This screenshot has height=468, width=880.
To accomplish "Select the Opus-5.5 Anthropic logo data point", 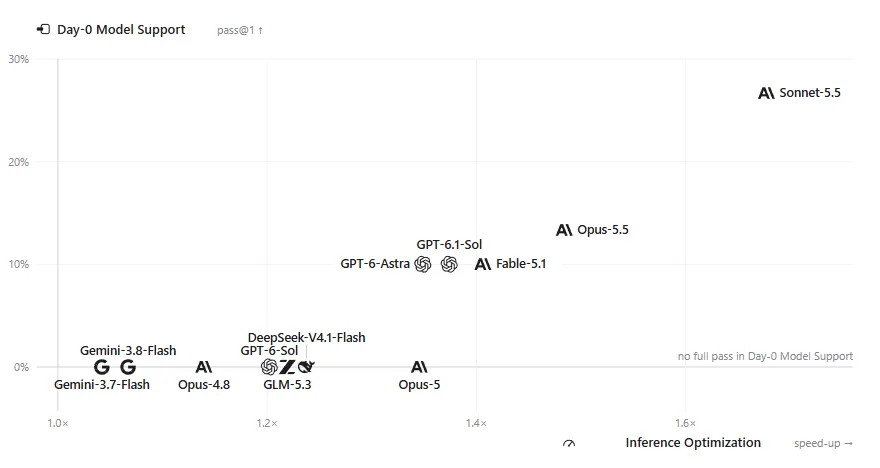I will 564,230.
